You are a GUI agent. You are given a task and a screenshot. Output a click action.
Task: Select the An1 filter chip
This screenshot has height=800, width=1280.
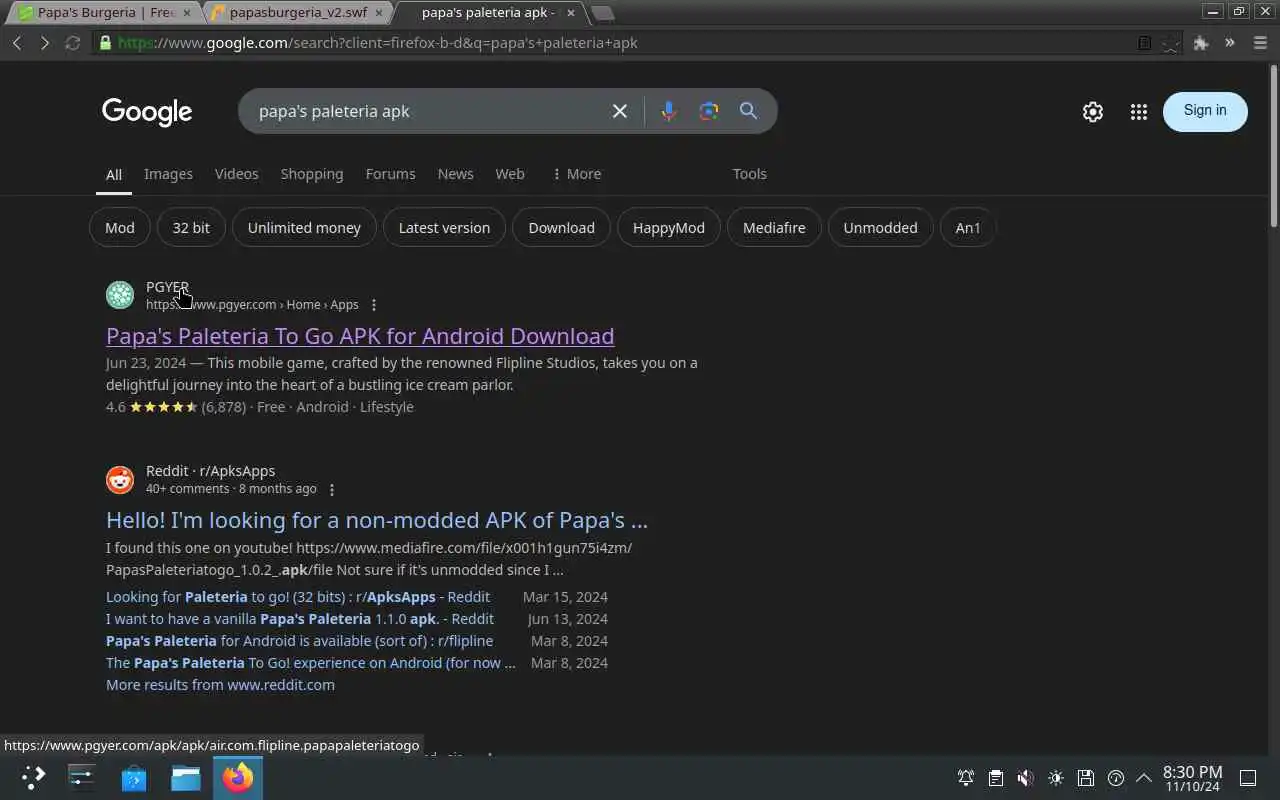tap(968, 228)
